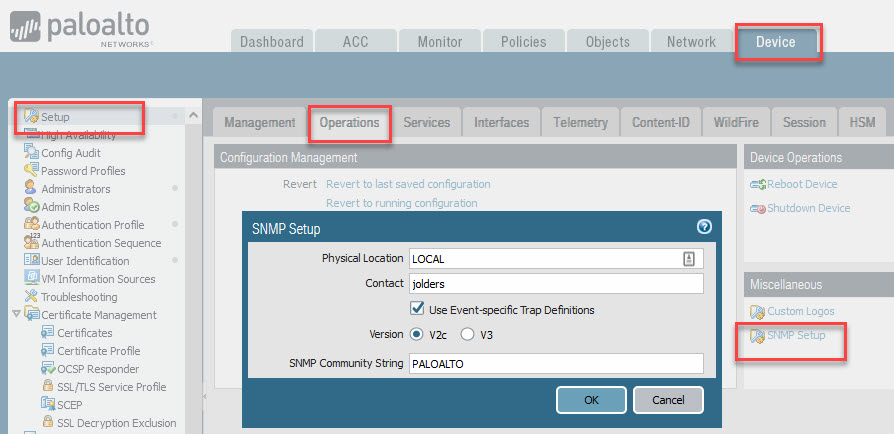Select the V2c version radio button
Viewport: 894px width, 434px height.
[417, 335]
